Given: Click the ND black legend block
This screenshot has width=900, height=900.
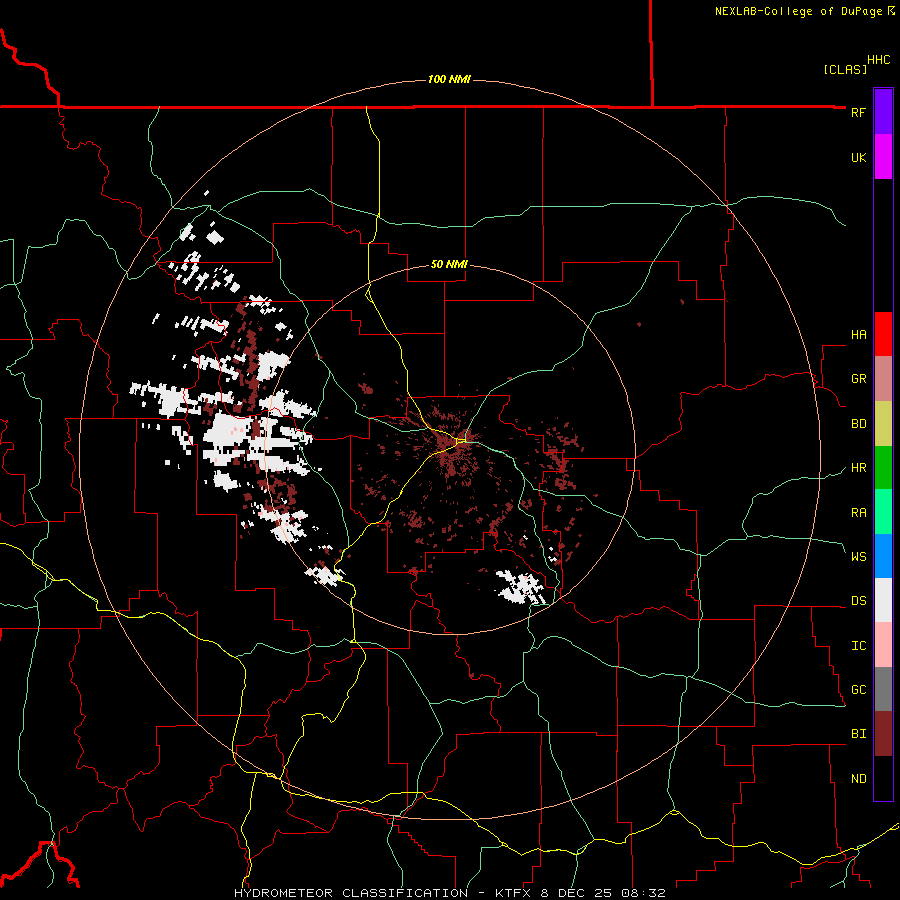Looking at the screenshot, I should (x=883, y=778).
